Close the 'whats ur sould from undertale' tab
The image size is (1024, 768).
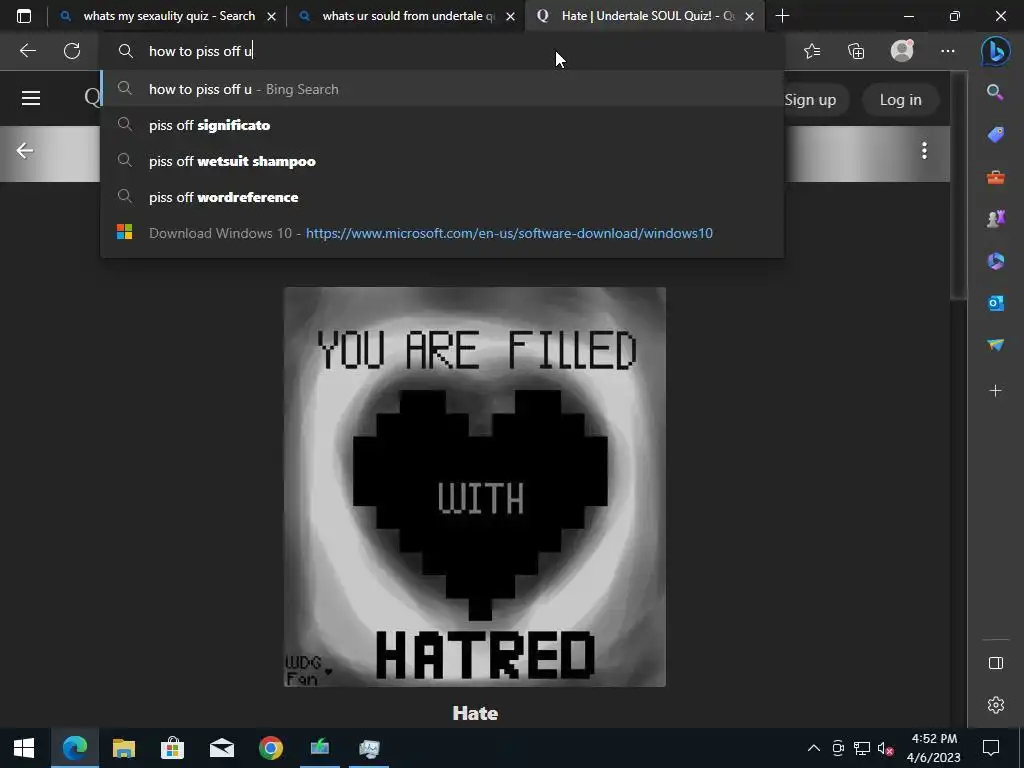point(511,16)
